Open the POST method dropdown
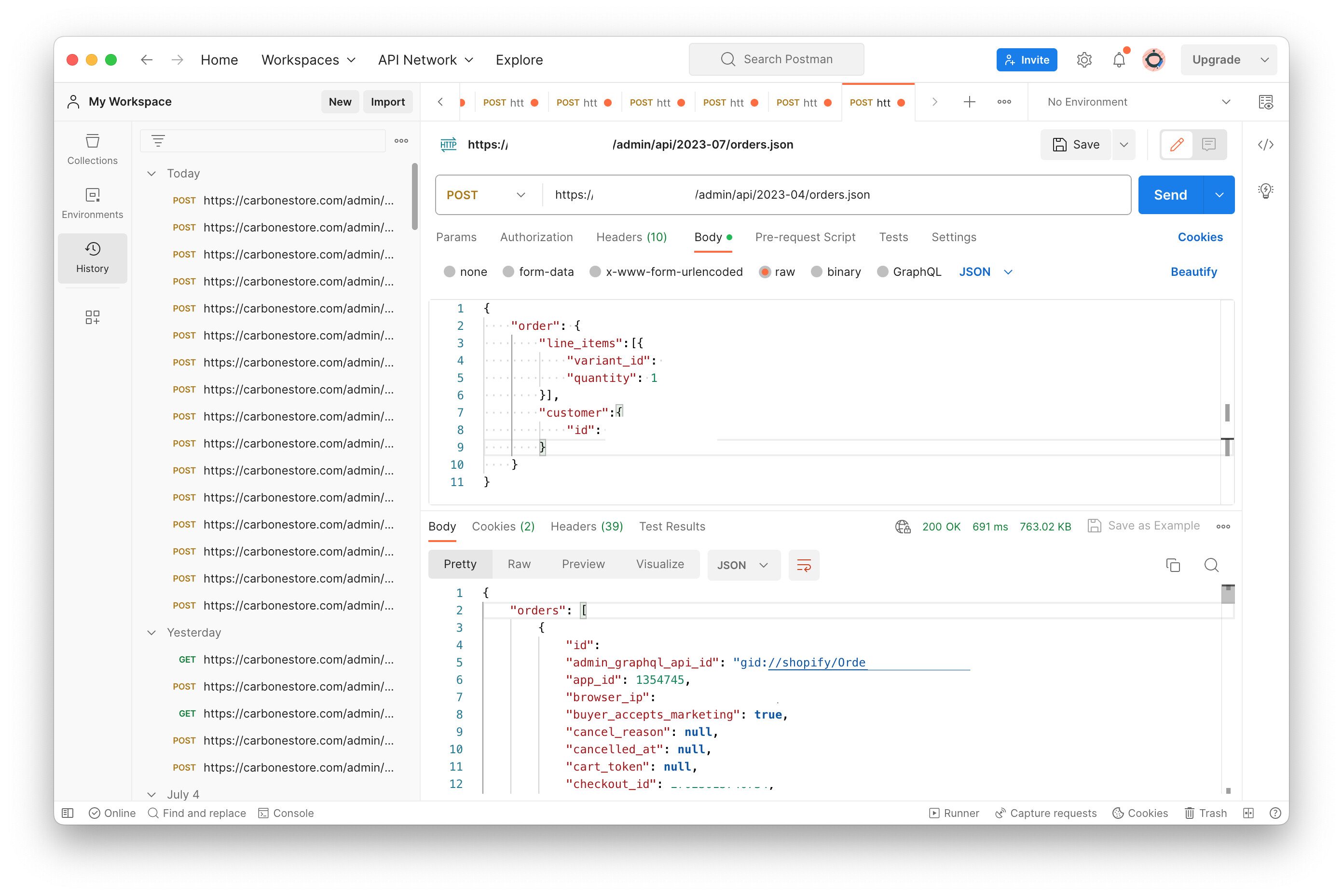 [x=486, y=195]
